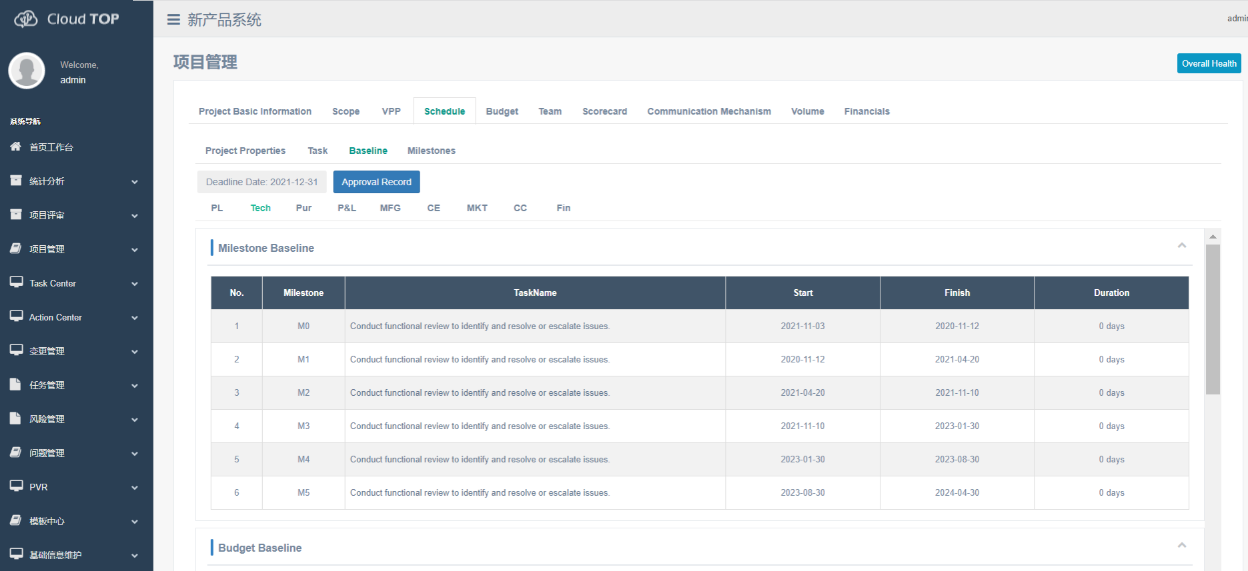Viewport: 1248px width, 571px height.
Task: Expand the PVR chevron
Action: pyautogui.click(x=135, y=488)
